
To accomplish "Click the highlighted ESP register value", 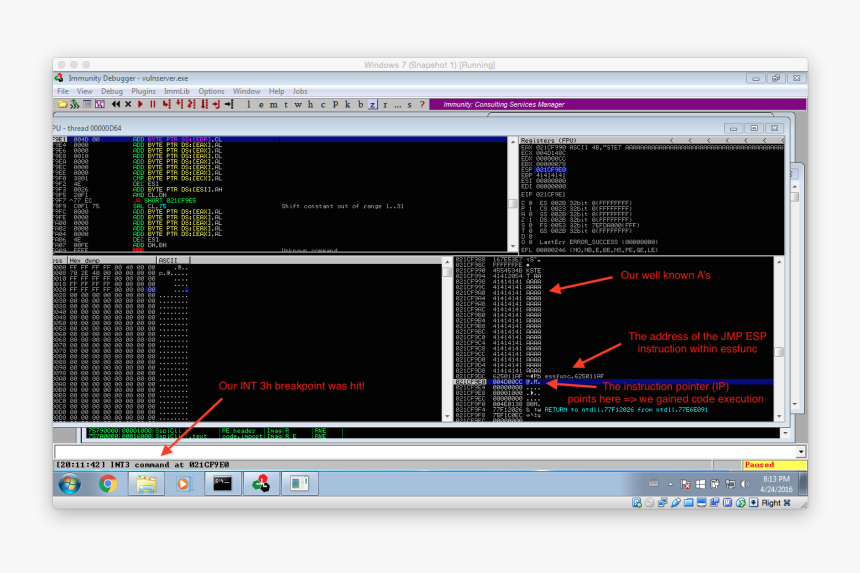I will pos(551,170).
